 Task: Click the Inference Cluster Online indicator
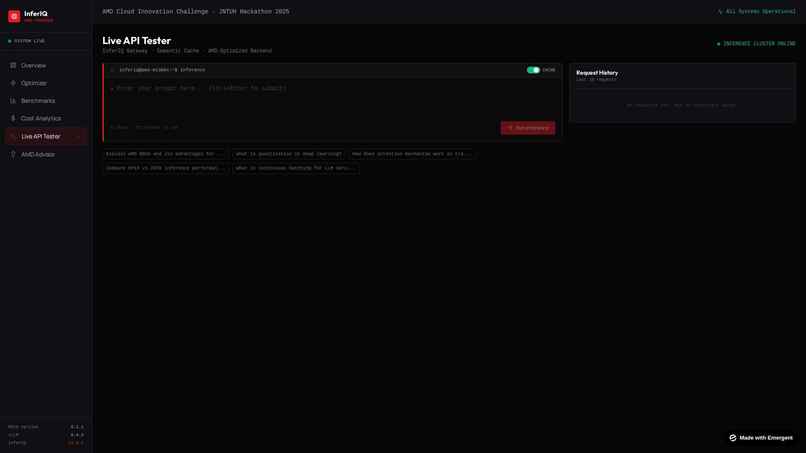[x=756, y=44]
